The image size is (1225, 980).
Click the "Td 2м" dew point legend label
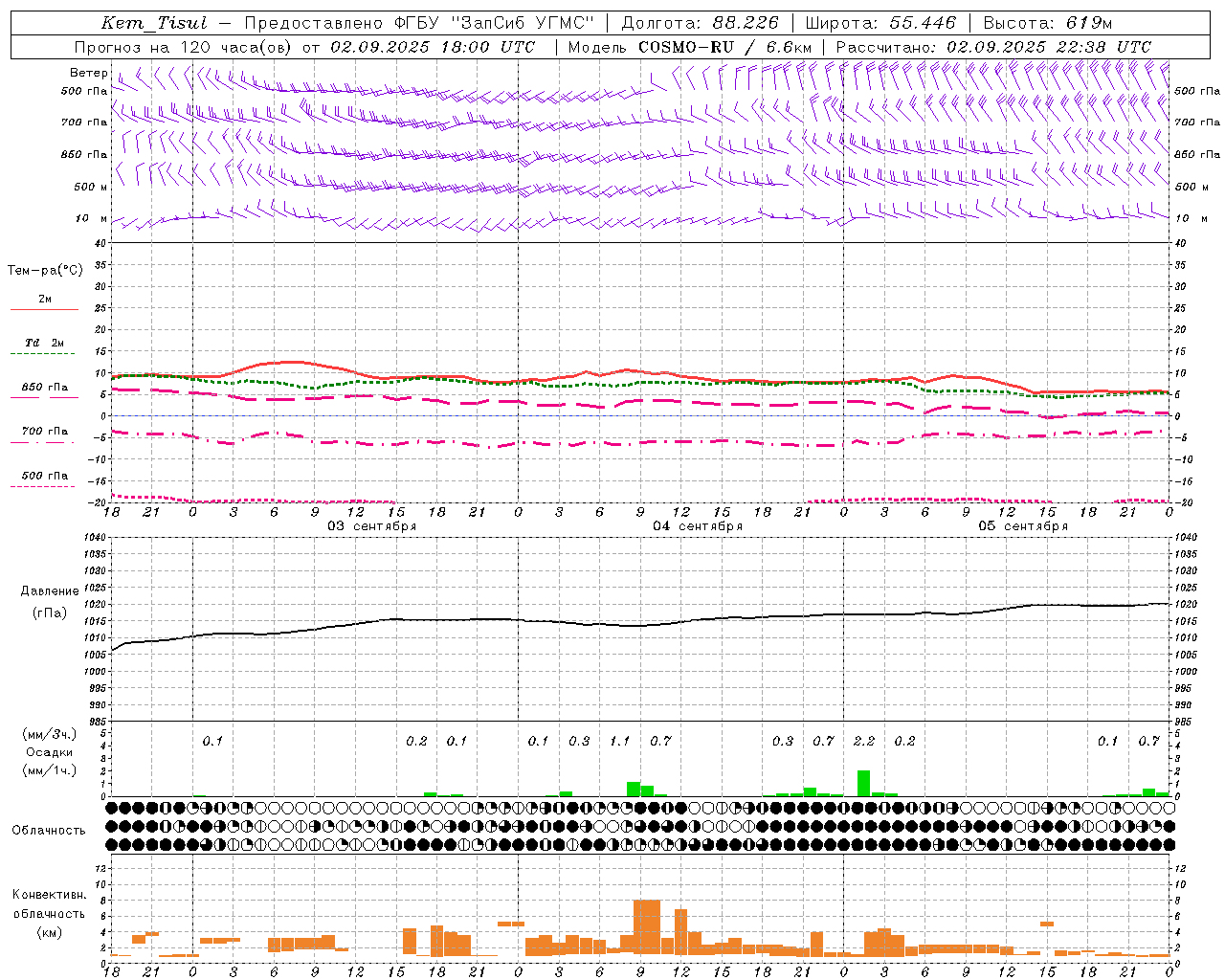point(44,343)
